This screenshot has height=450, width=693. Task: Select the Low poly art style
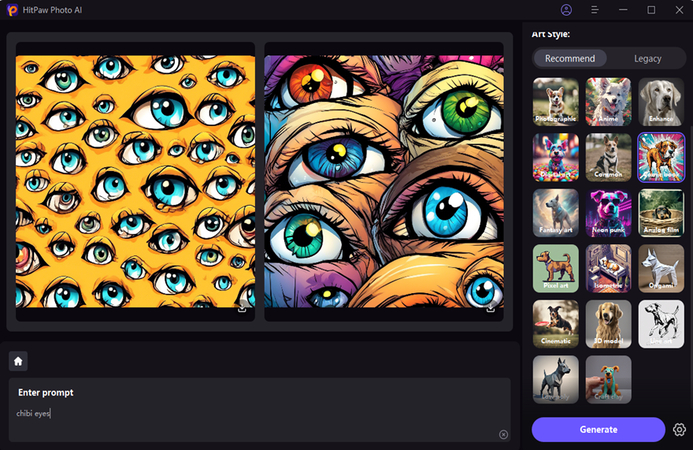tap(556, 379)
